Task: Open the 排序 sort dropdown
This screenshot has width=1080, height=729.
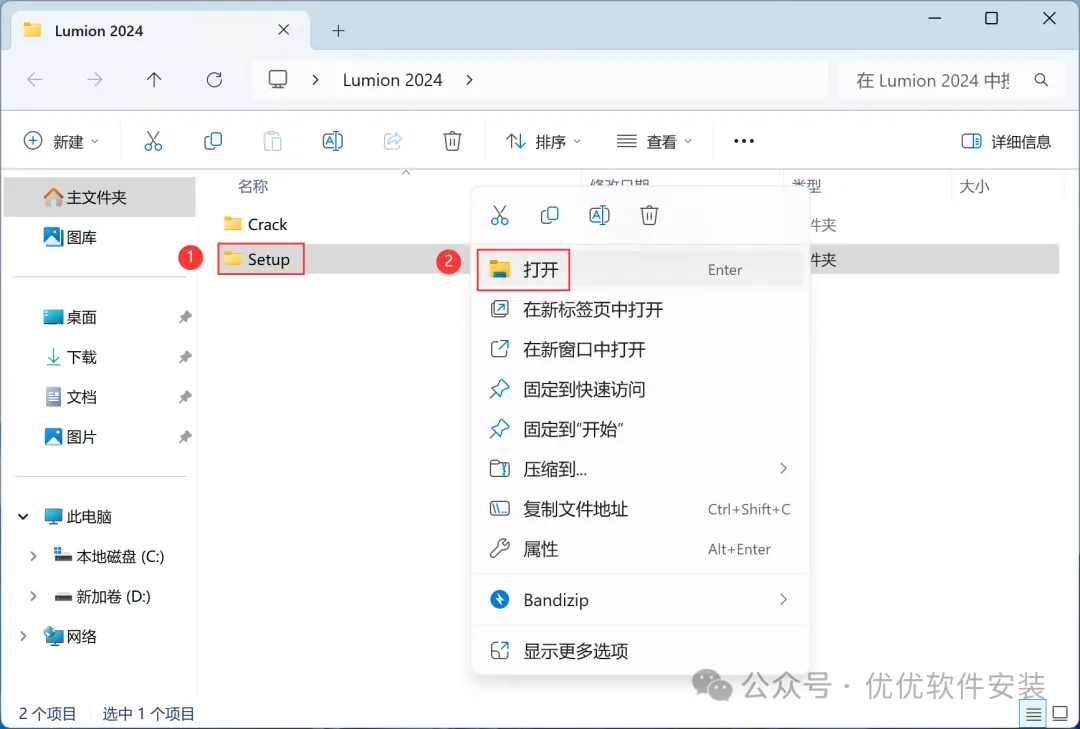Action: 543,141
